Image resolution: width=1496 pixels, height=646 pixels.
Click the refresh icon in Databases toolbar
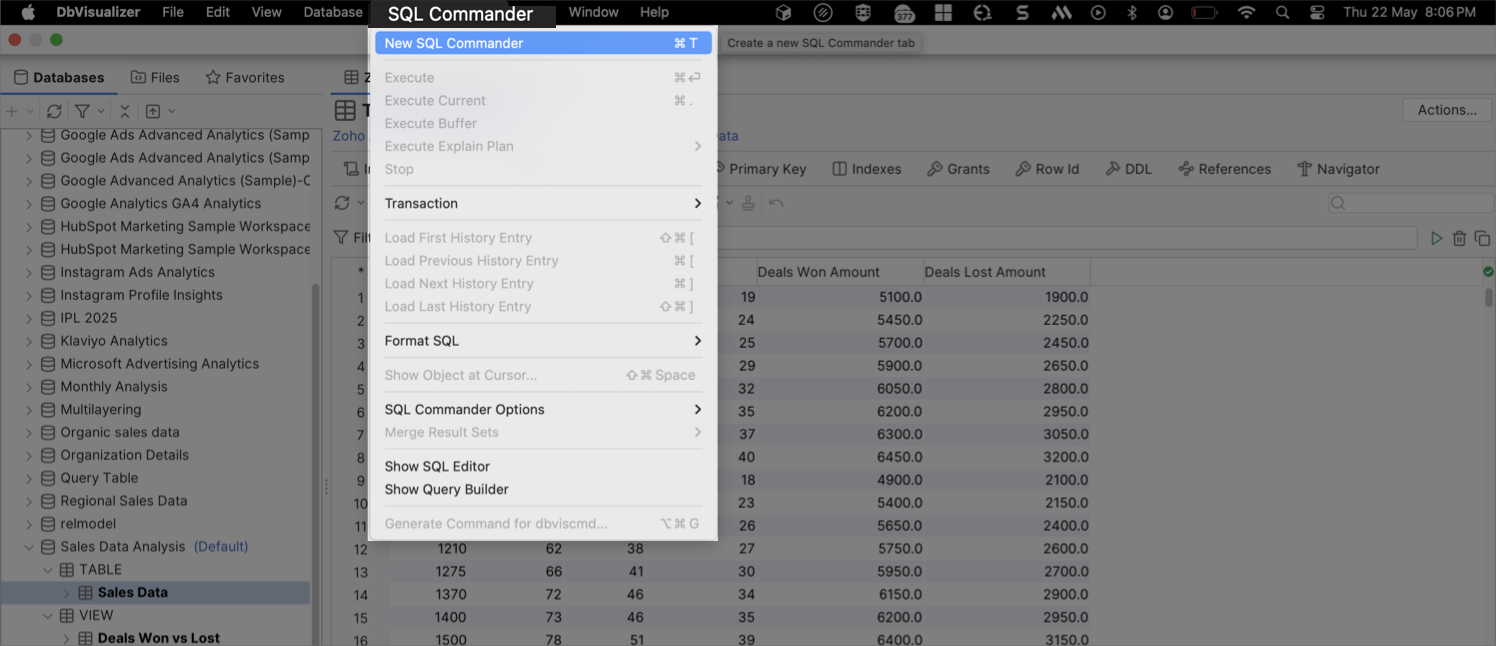pos(54,111)
